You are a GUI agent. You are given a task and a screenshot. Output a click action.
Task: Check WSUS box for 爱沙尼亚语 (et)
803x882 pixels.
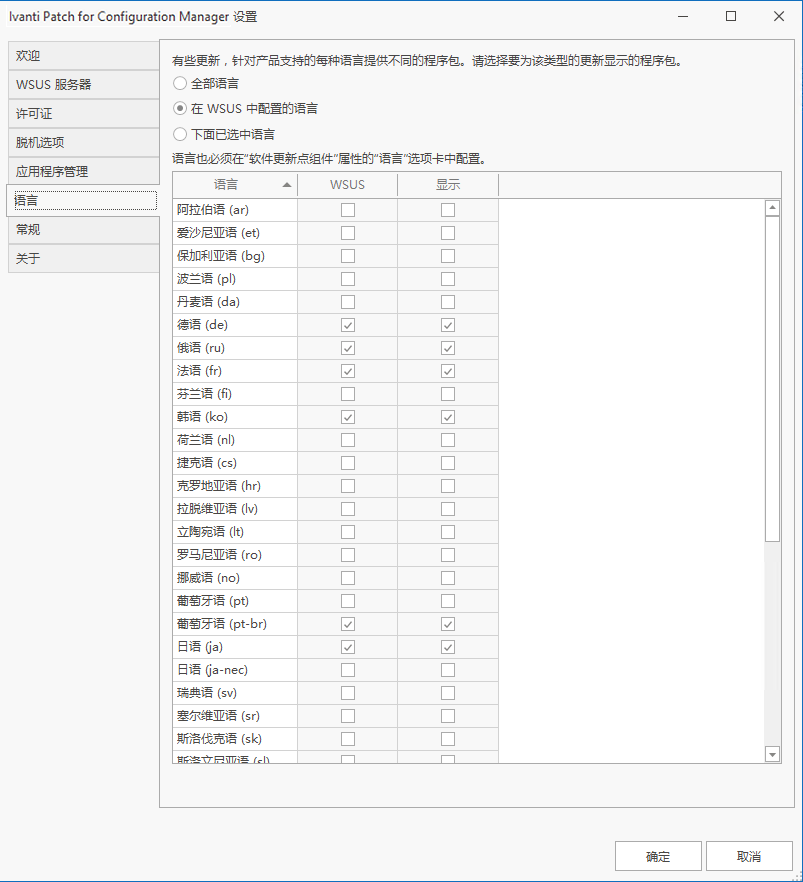coord(348,233)
